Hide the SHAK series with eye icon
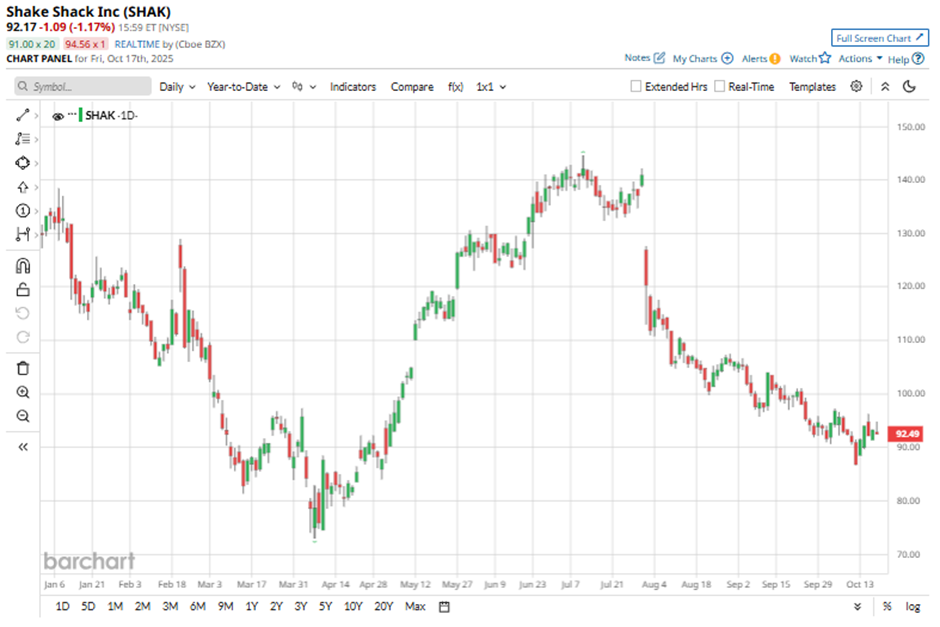The image size is (940, 627). pos(58,116)
